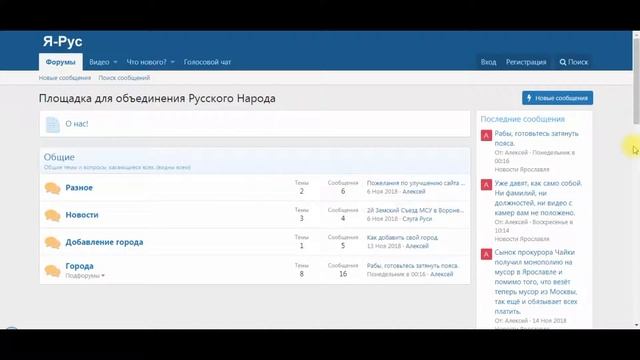Click the scrollbar down arrow

tap(636, 325)
